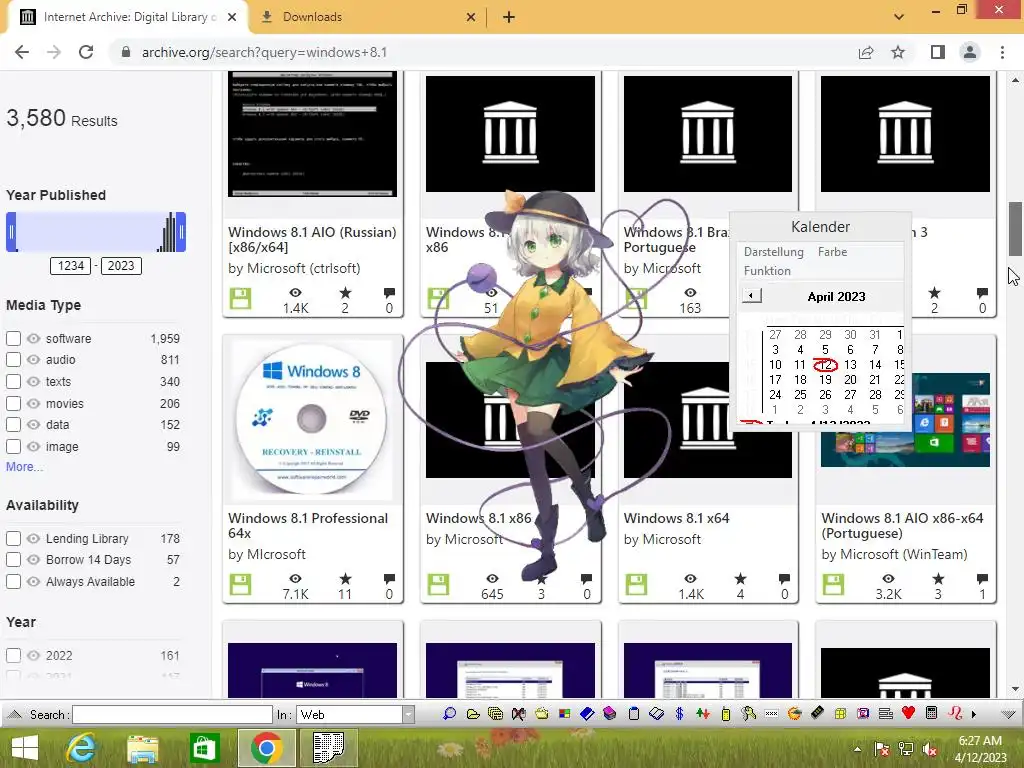Bookmark this page with the star icon
Image resolution: width=1024 pixels, height=768 pixels.
coord(898,52)
